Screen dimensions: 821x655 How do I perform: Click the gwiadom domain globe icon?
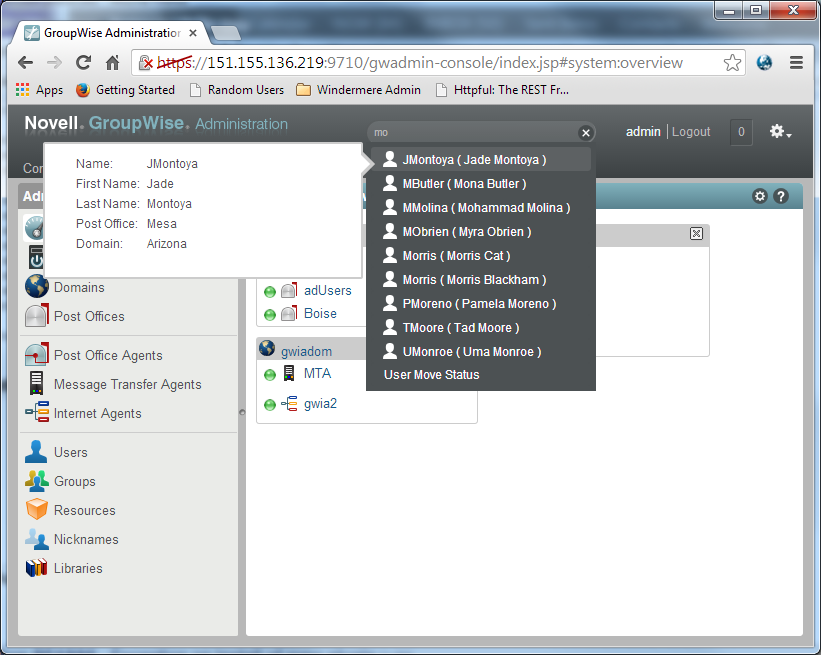(x=267, y=348)
